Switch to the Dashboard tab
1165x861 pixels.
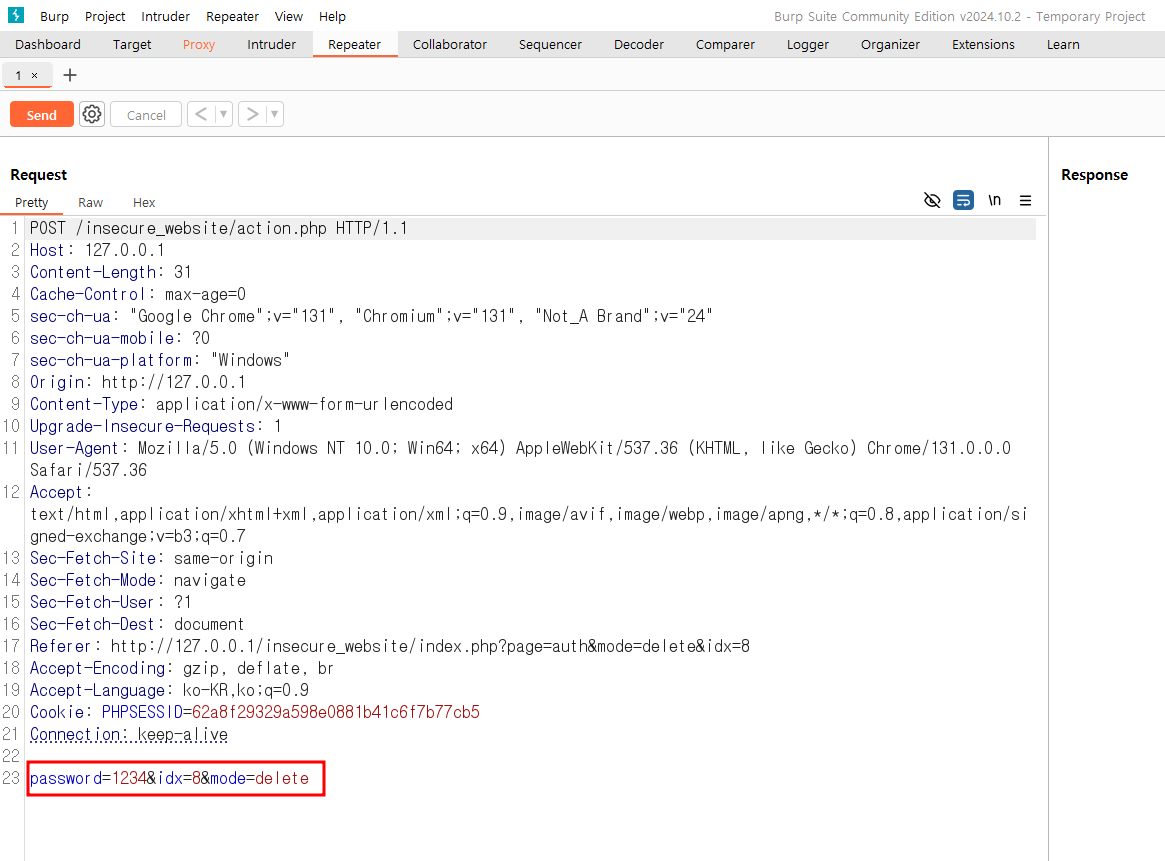pos(48,45)
